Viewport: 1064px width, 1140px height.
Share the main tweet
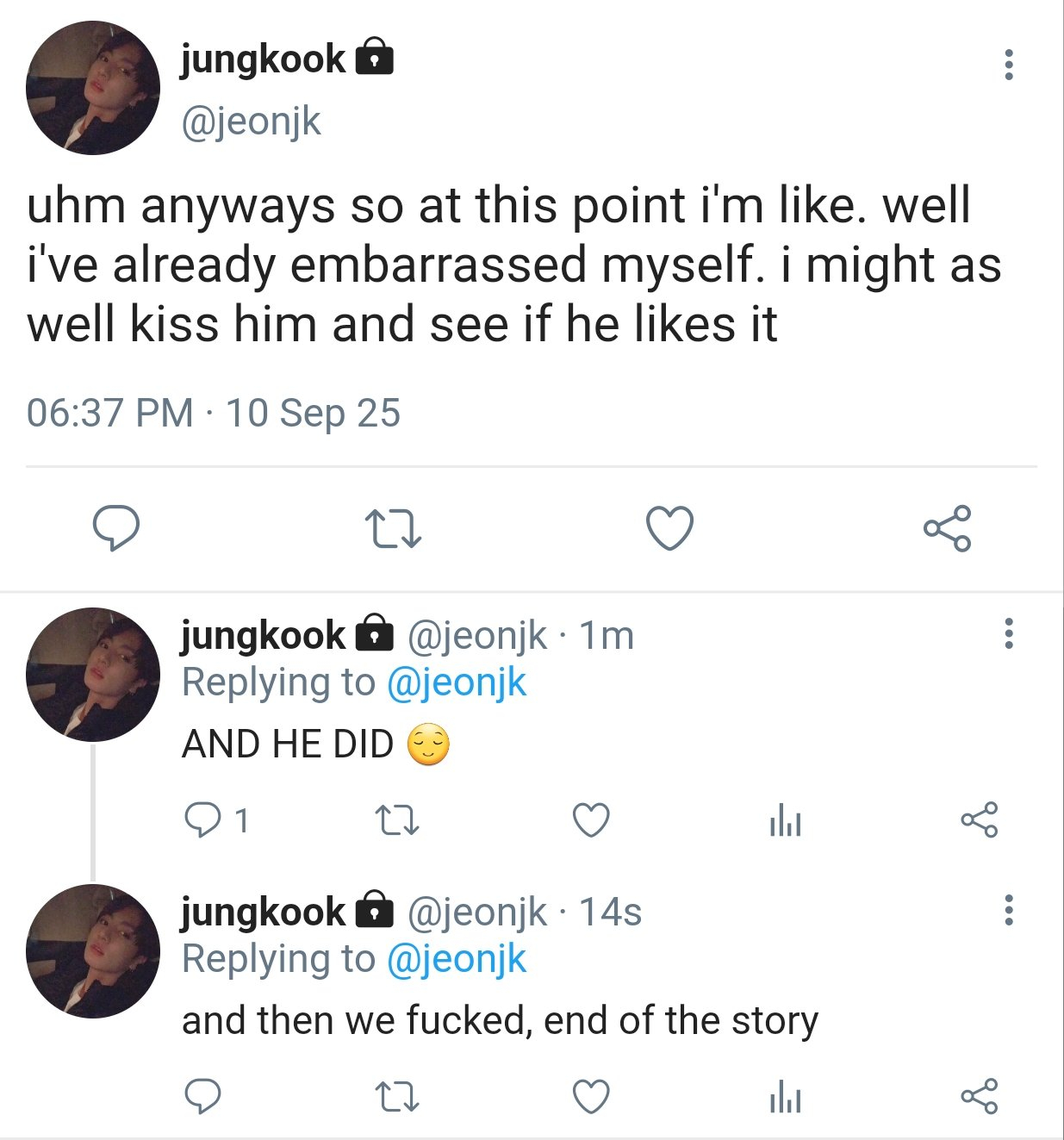pyautogui.click(x=947, y=528)
